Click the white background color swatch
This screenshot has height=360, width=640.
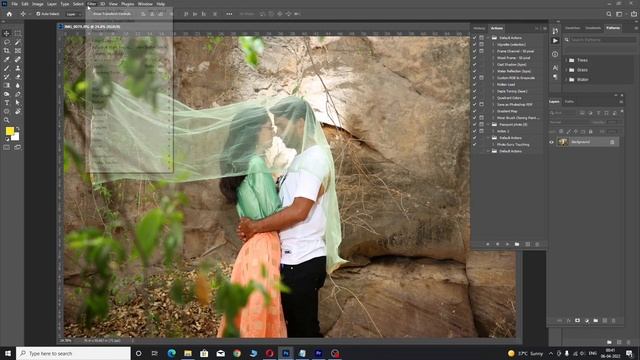(16, 138)
